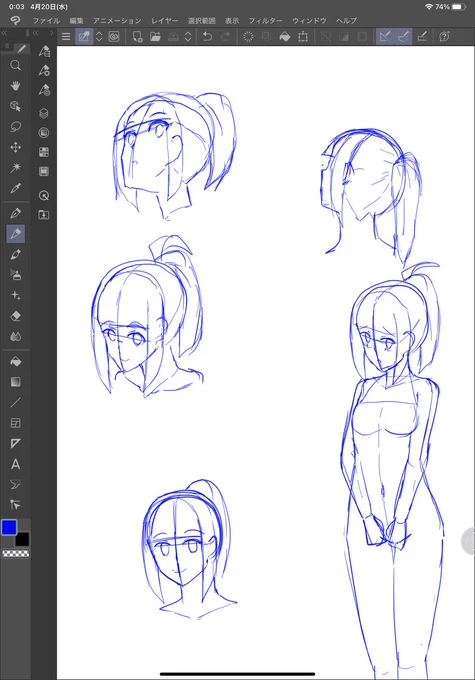Open the フィルター menu

265,20
